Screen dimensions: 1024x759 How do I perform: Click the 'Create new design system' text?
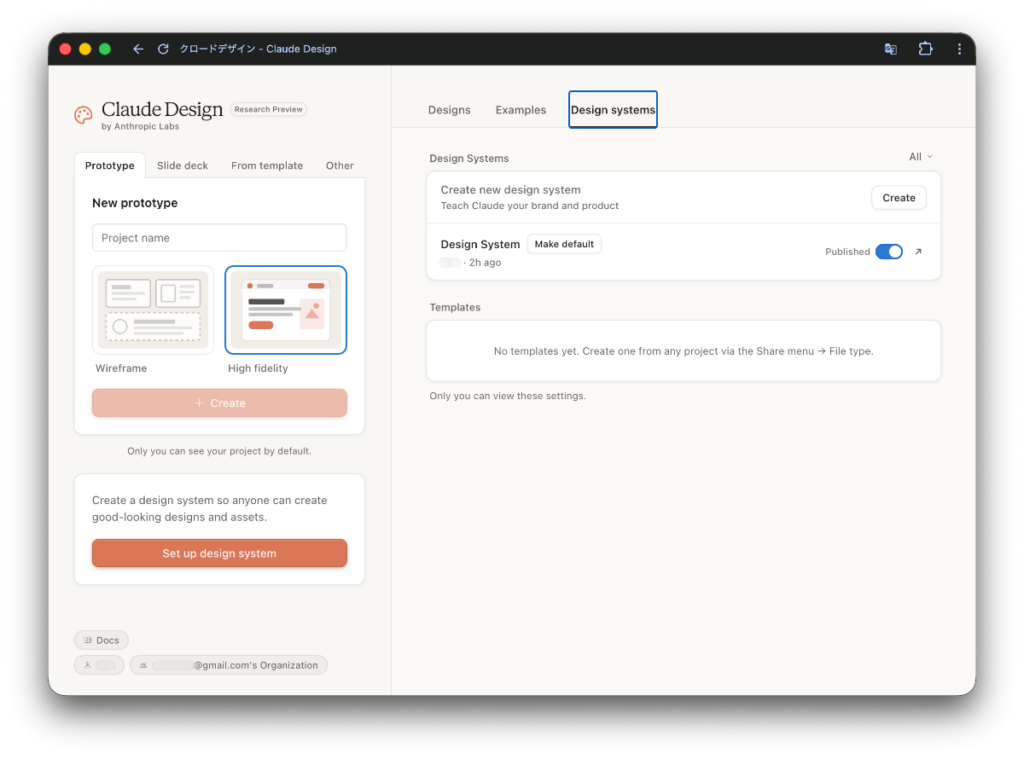coord(510,190)
